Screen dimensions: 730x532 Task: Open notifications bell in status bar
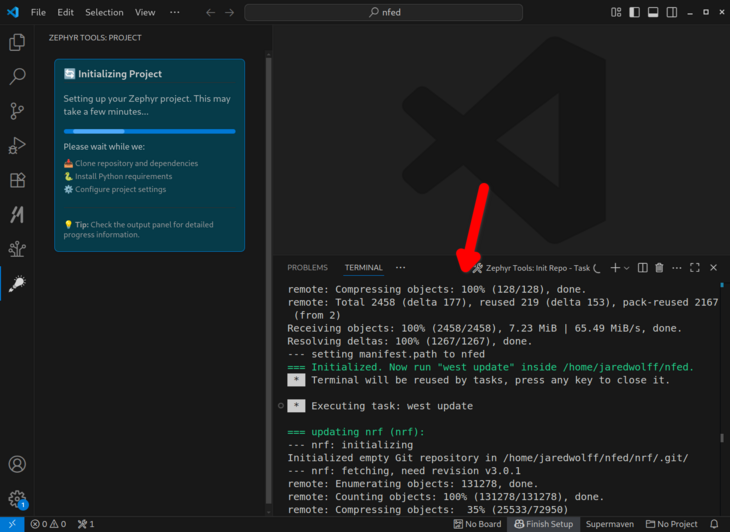714,524
